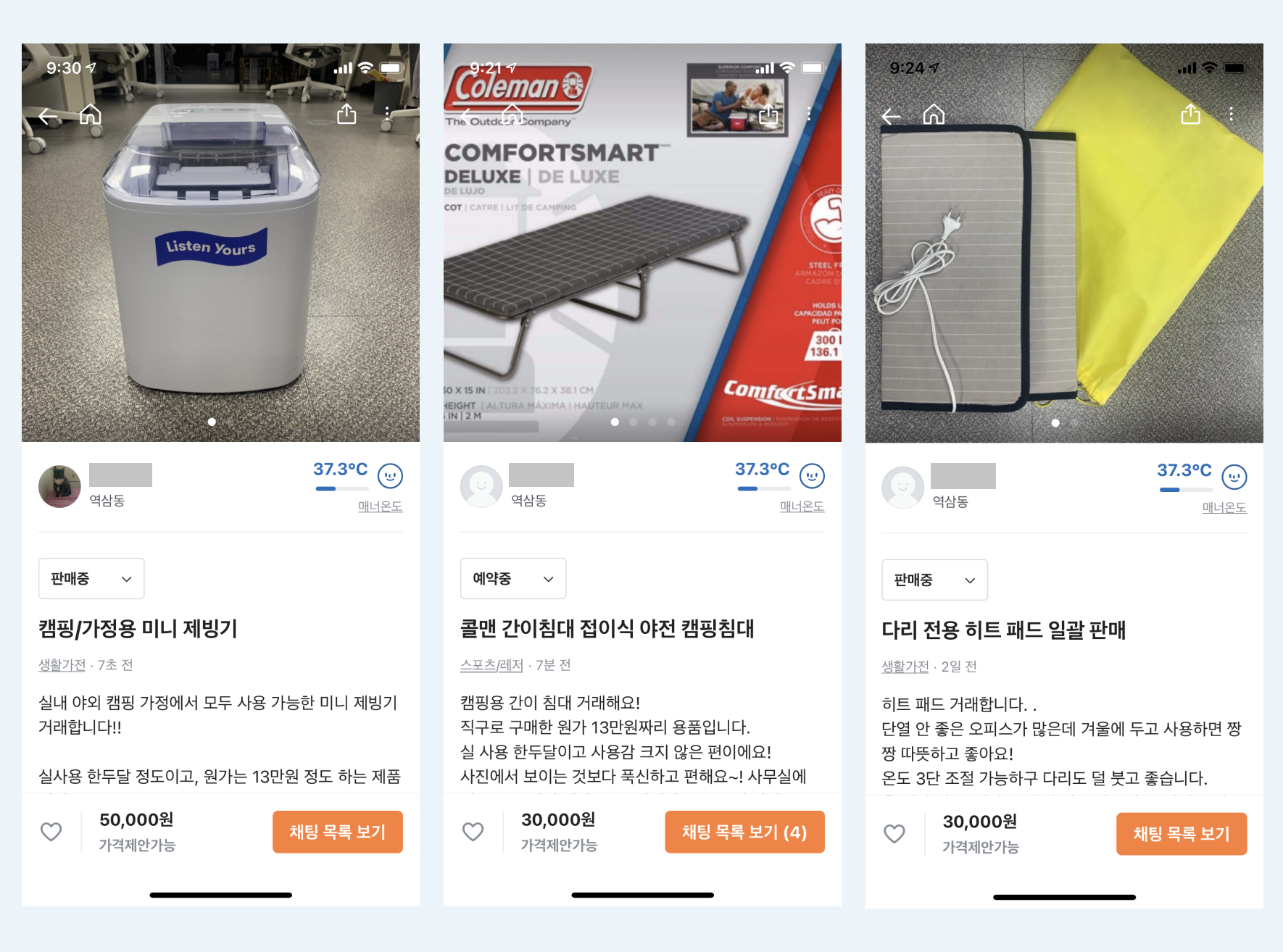Favorite the 다리 전용 히트 패드 listing
The image size is (1283, 952).
(x=894, y=834)
